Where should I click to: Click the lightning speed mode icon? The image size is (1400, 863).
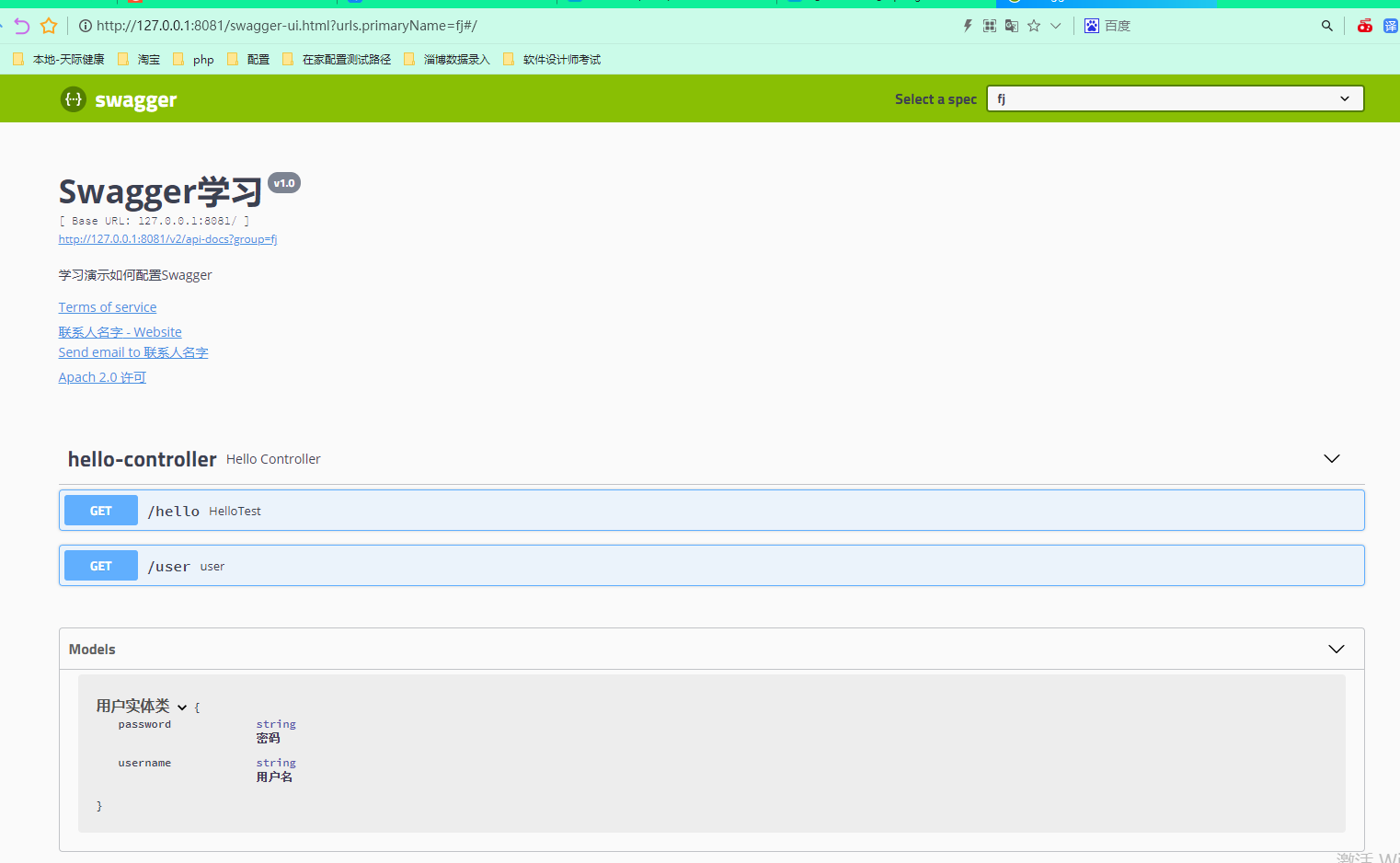click(967, 26)
